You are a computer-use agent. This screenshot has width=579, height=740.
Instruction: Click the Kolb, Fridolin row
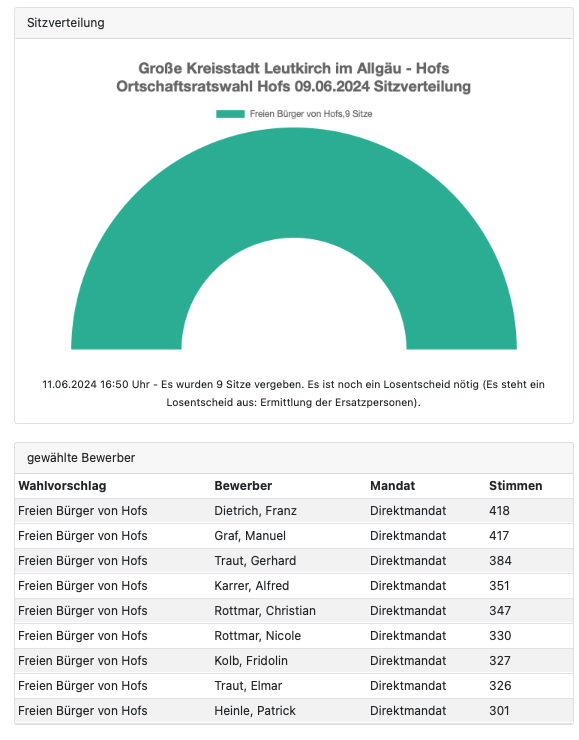[294, 661]
